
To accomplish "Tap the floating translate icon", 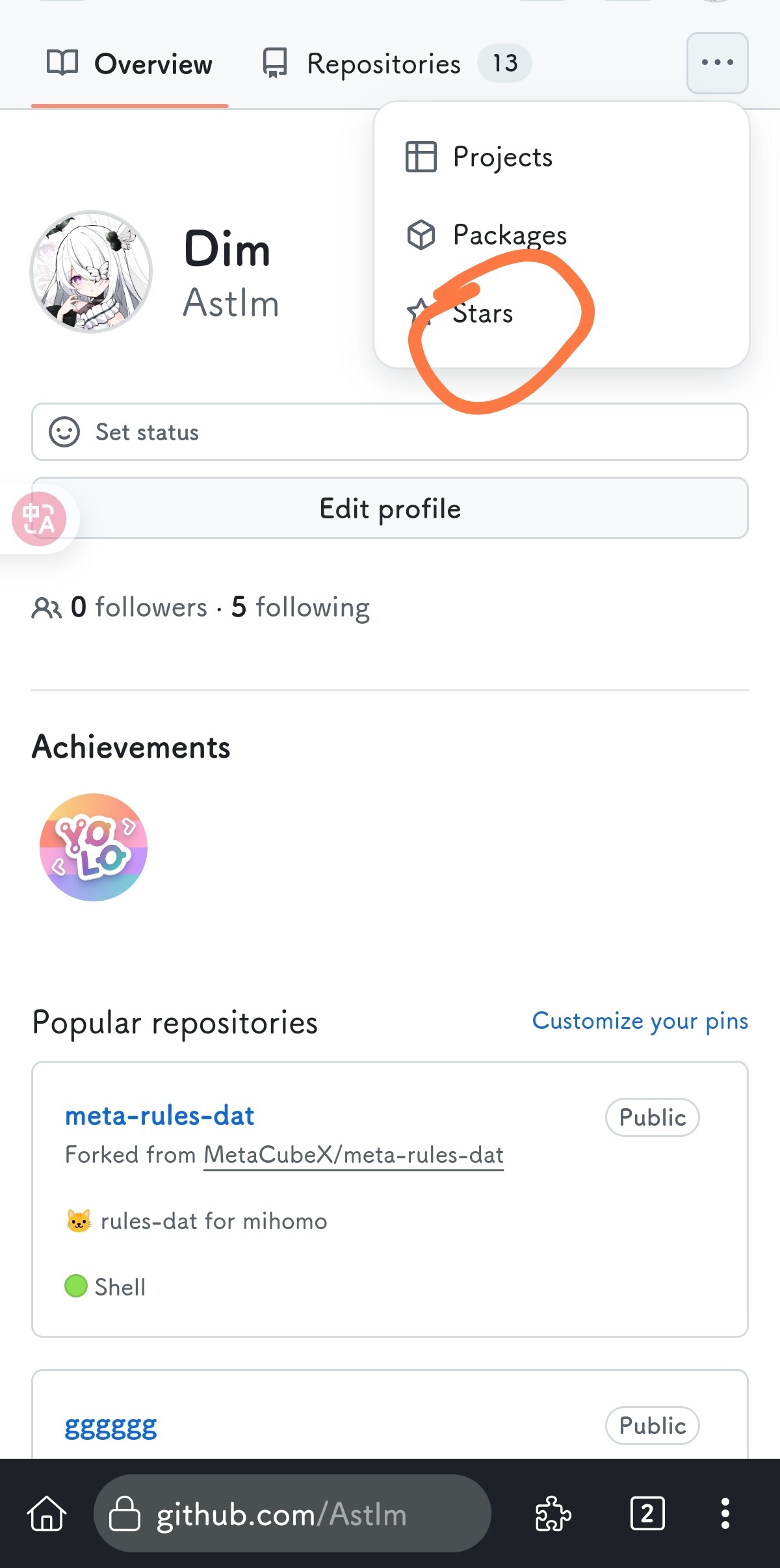I will point(39,519).
